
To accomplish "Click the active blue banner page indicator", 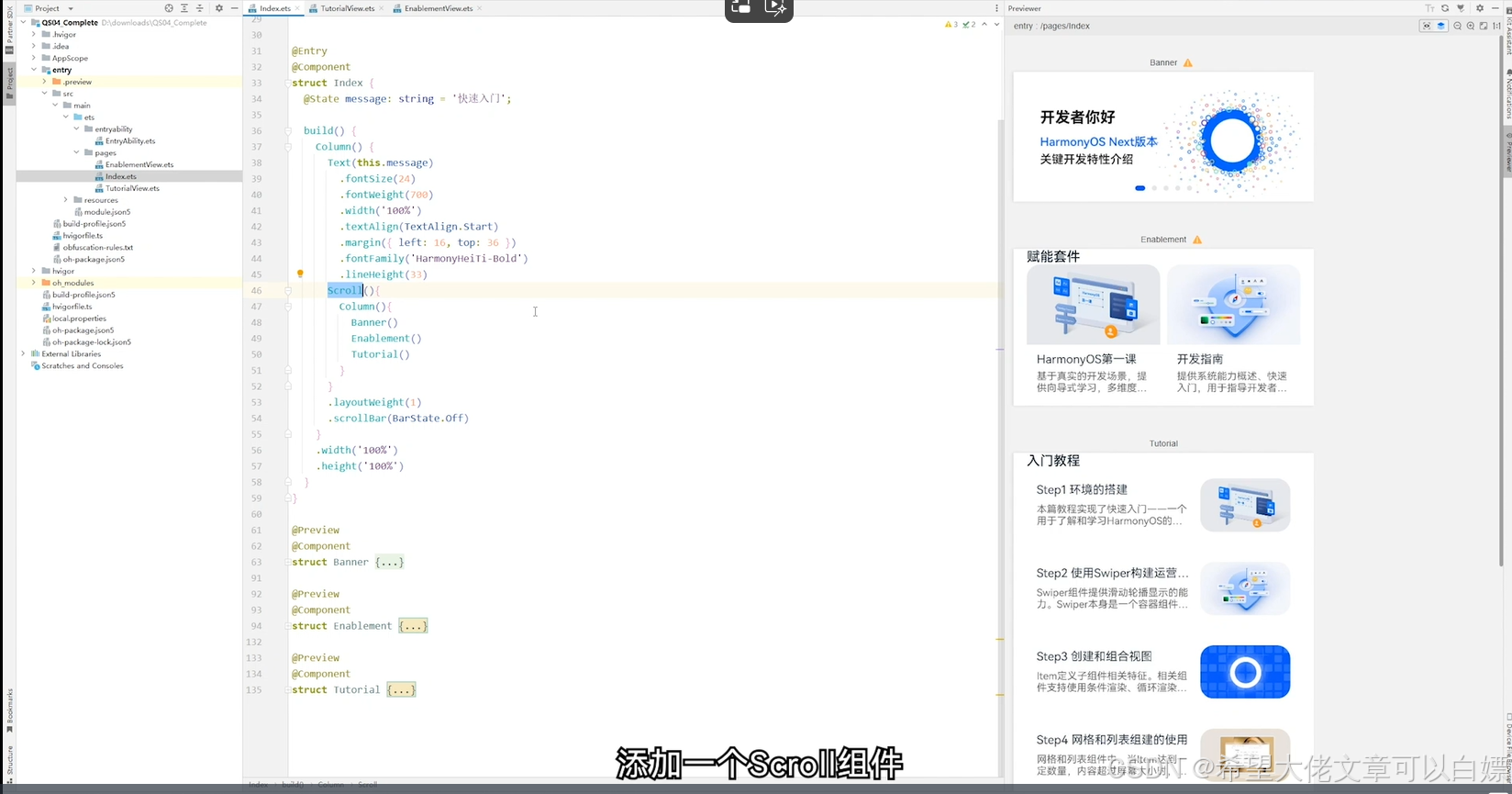I will tap(1140, 188).
